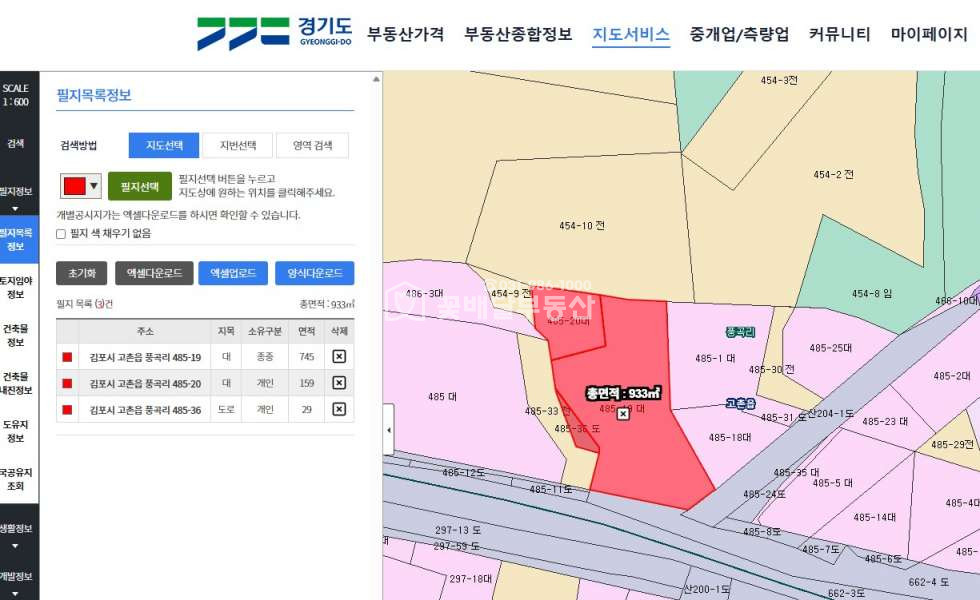
Task: Click the red fill color swatch
Action: tap(74, 186)
